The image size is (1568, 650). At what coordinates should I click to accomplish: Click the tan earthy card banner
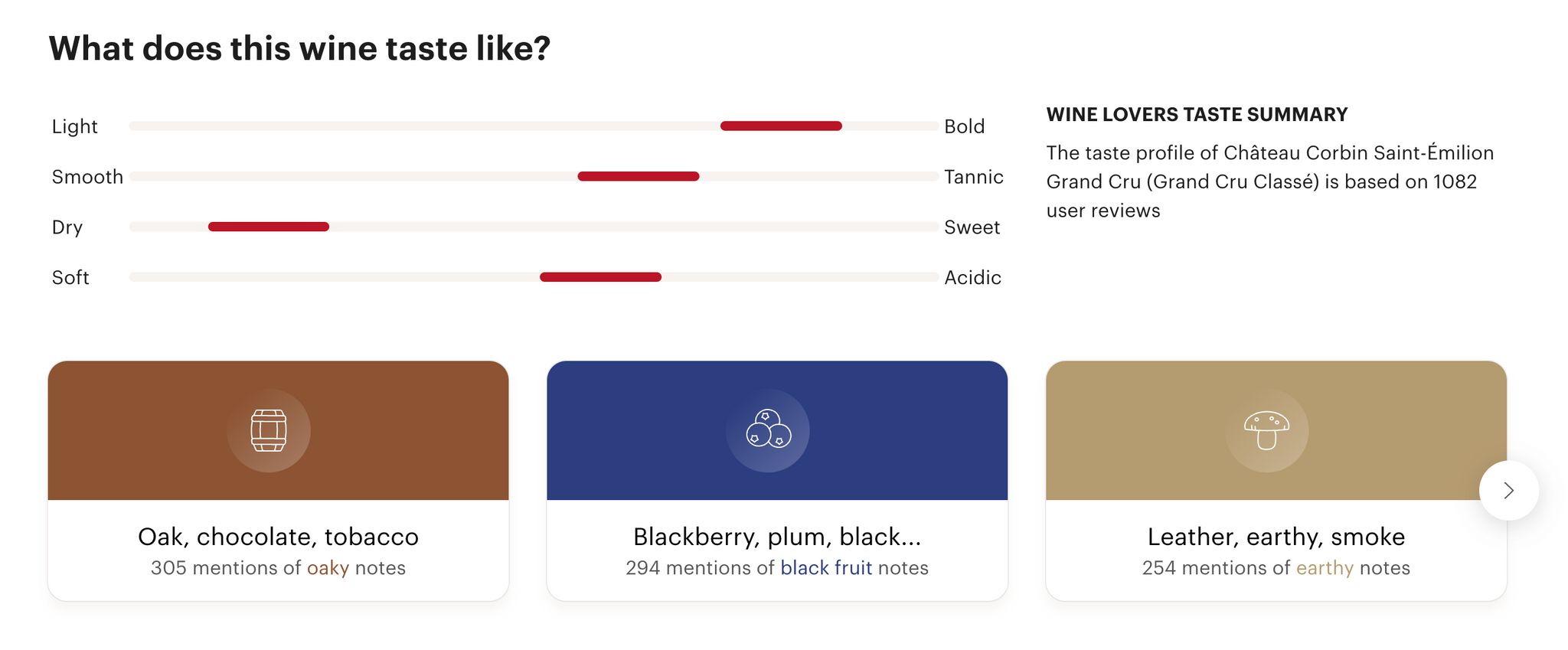[1276, 430]
